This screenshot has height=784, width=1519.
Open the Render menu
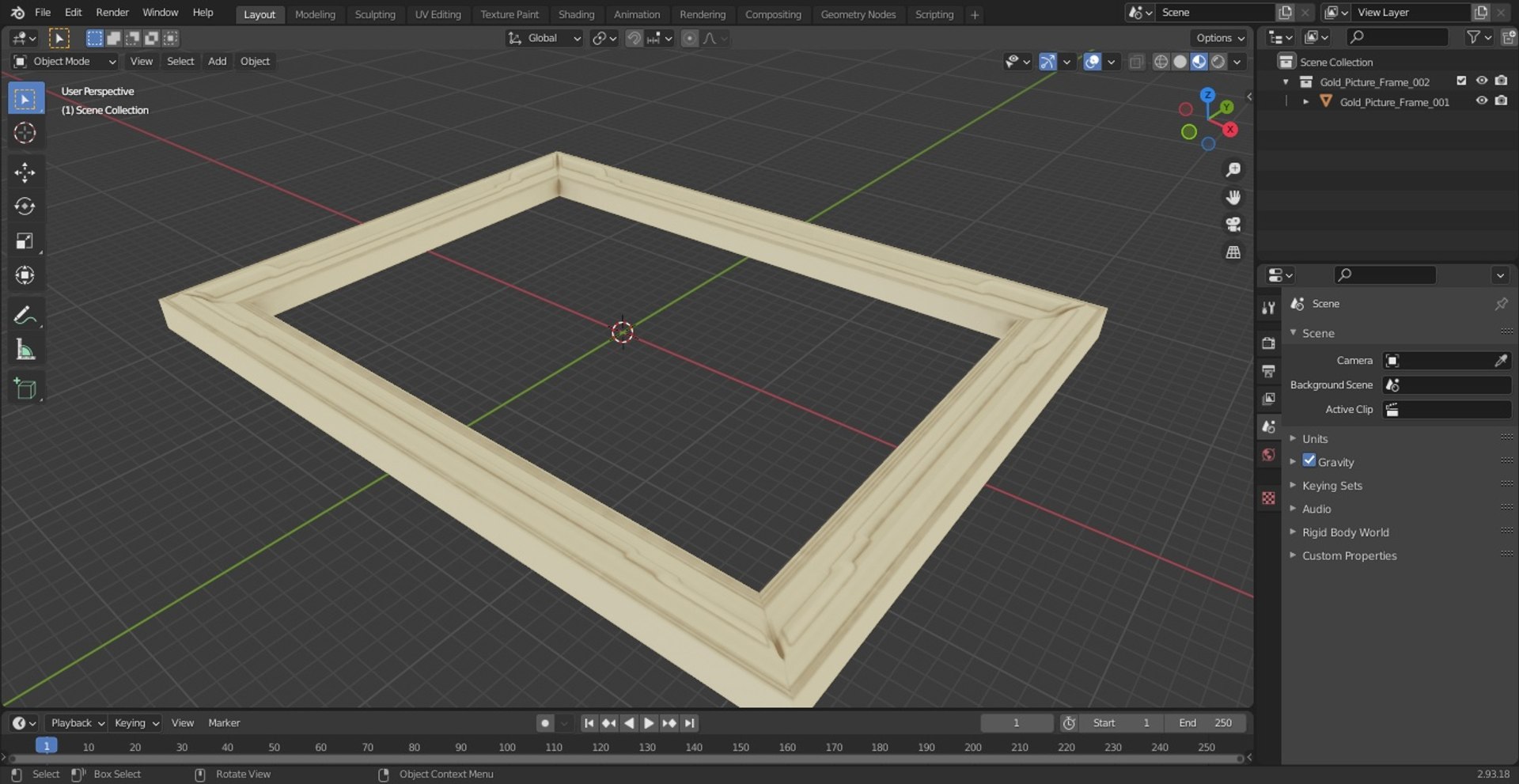tap(112, 13)
